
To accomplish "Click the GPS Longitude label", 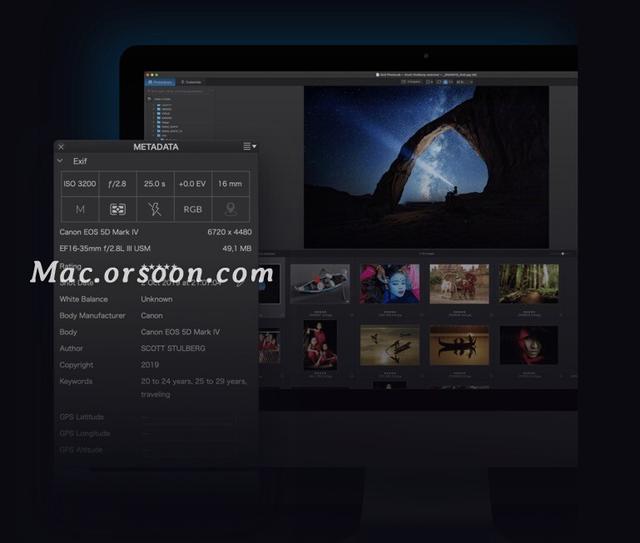I will point(84,433).
